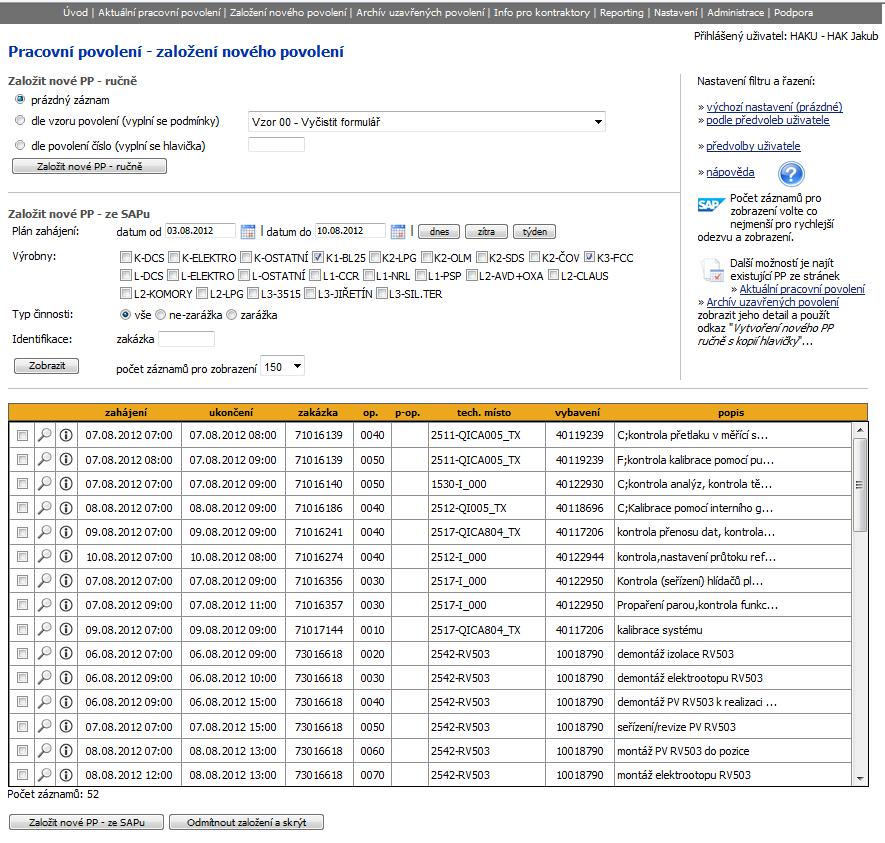This screenshot has height=843, width=885.
Task: Click table scrollbar down arrow
Action: coord(860,779)
